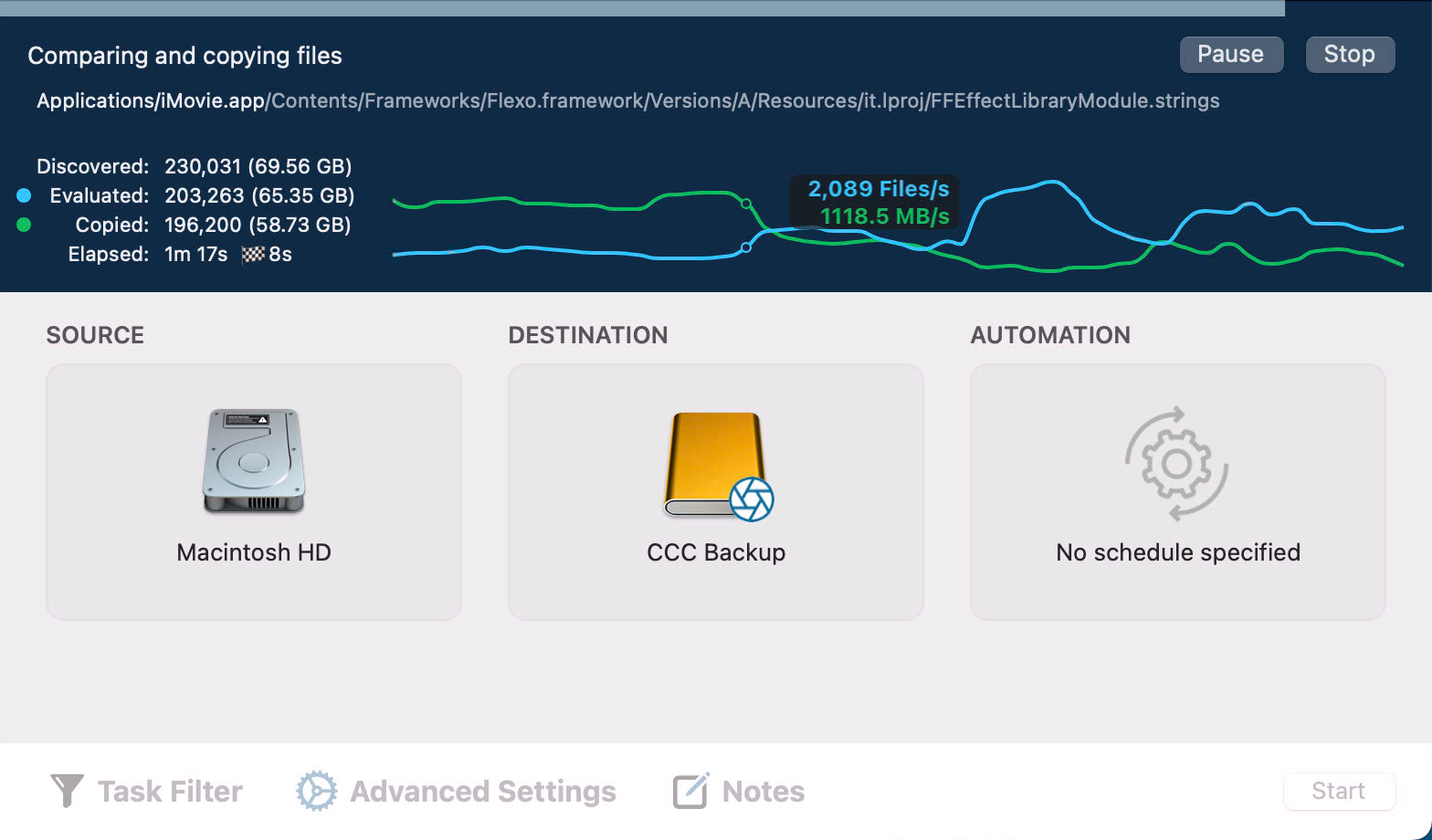Click the Macintosh HD source label
Viewport: 1432px width, 840px height.
click(254, 552)
